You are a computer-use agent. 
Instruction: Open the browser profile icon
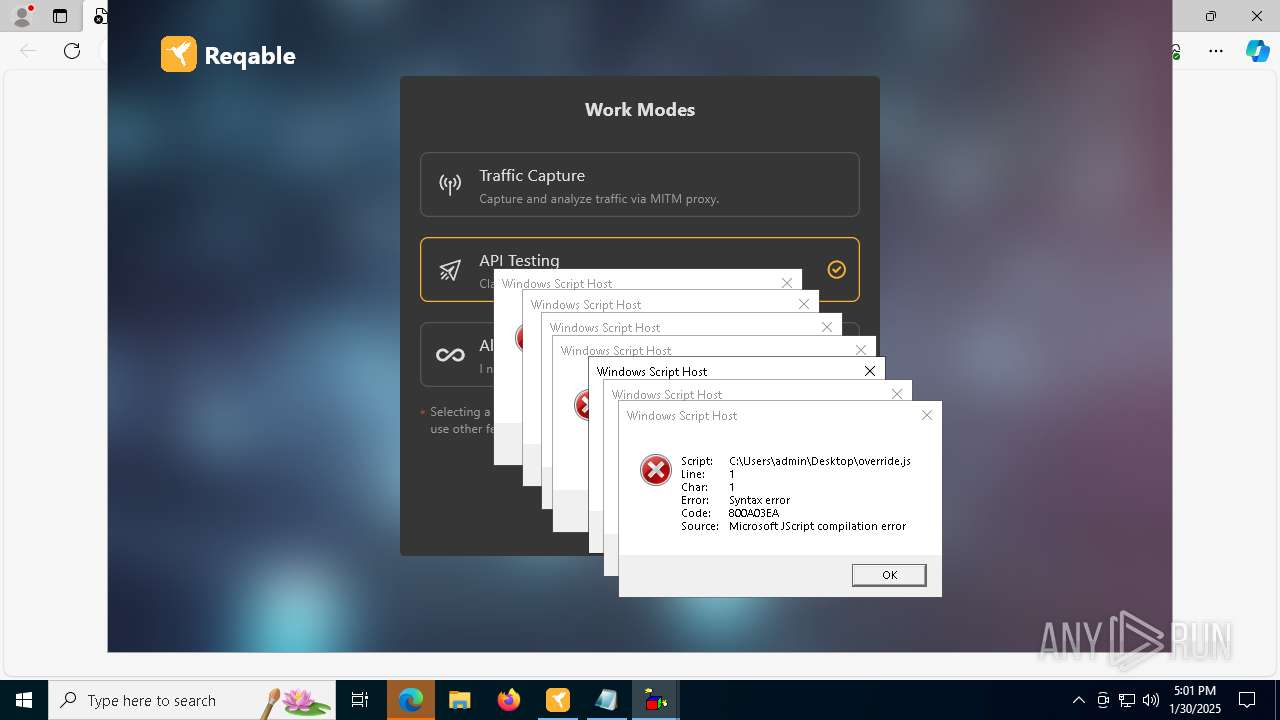point(22,16)
